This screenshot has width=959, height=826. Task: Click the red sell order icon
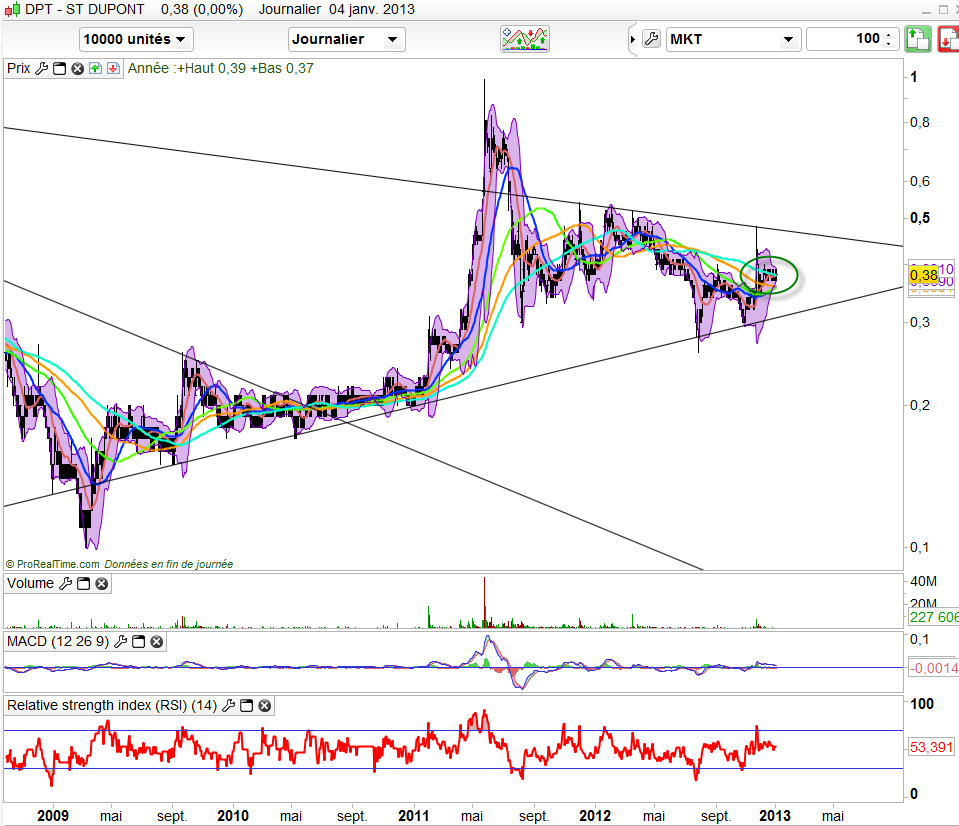(946, 39)
